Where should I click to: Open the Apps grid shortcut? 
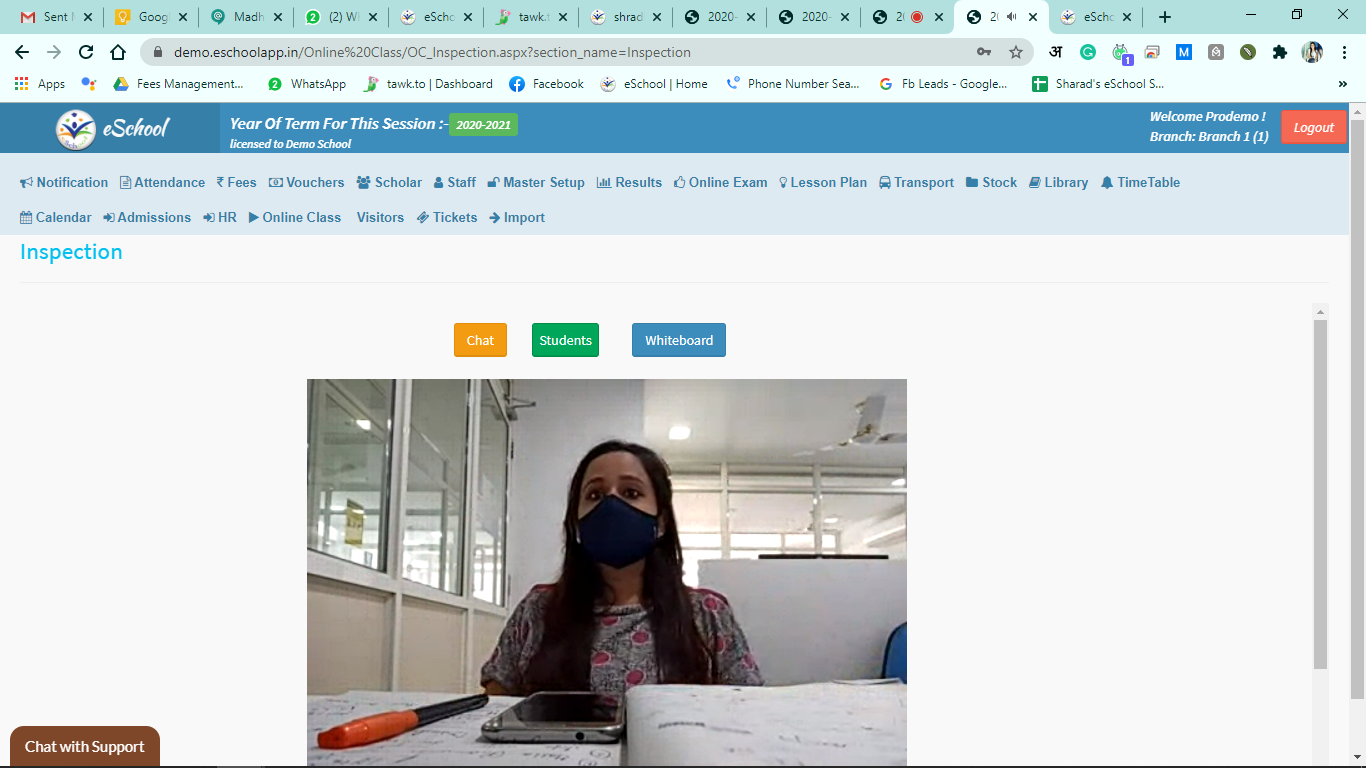pos(40,84)
